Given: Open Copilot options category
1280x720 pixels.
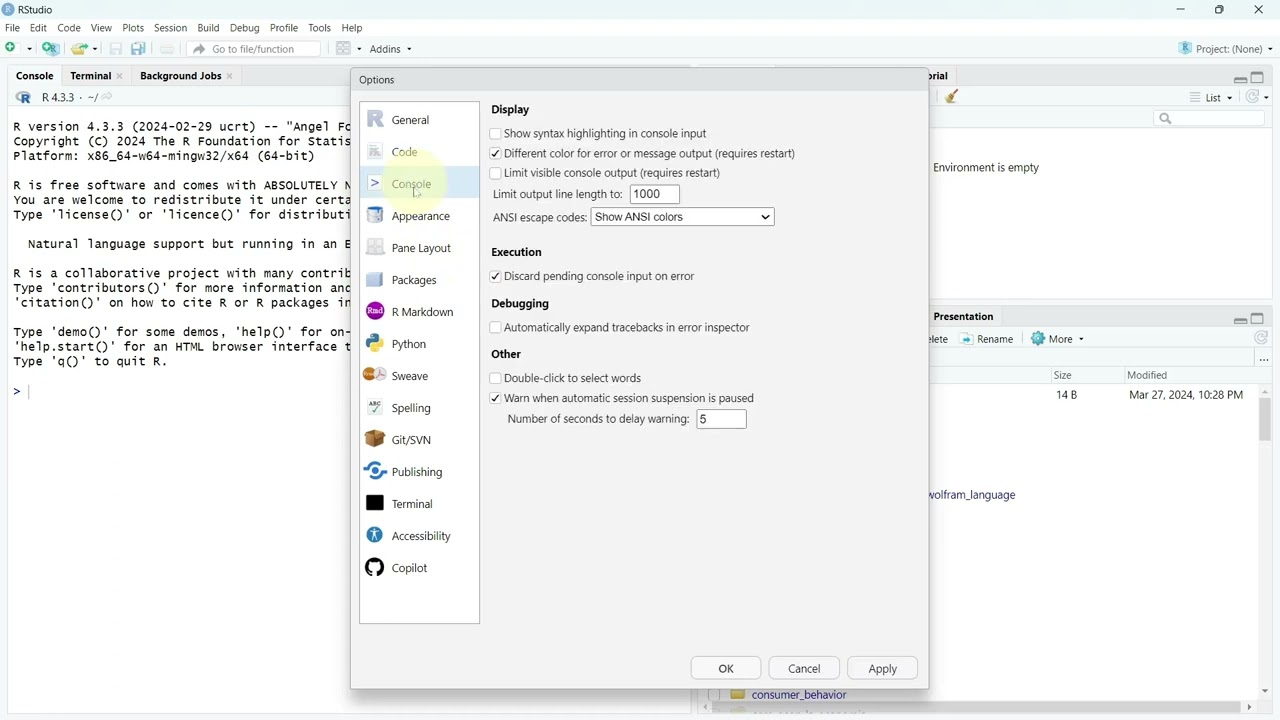Looking at the screenshot, I should pyautogui.click(x=420, y=568).
